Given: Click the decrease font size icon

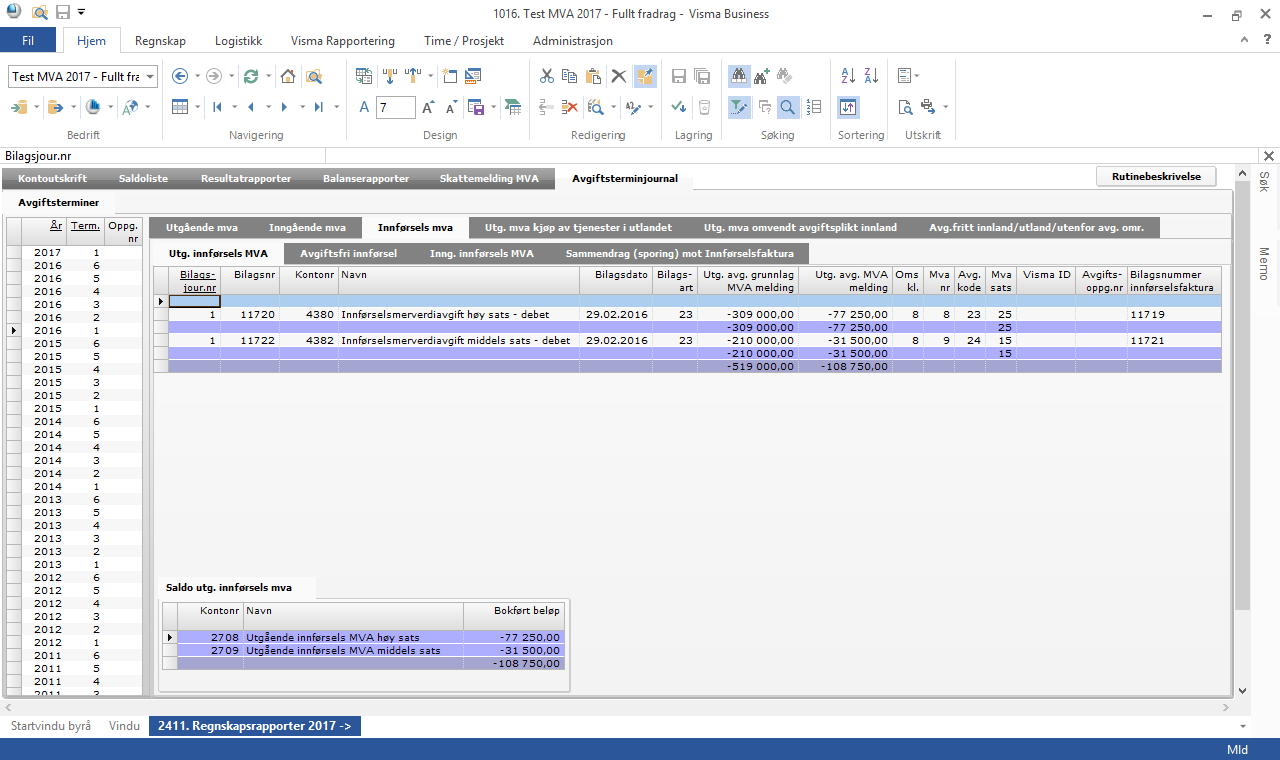Looking at the screenshot, I should point(450,107).
